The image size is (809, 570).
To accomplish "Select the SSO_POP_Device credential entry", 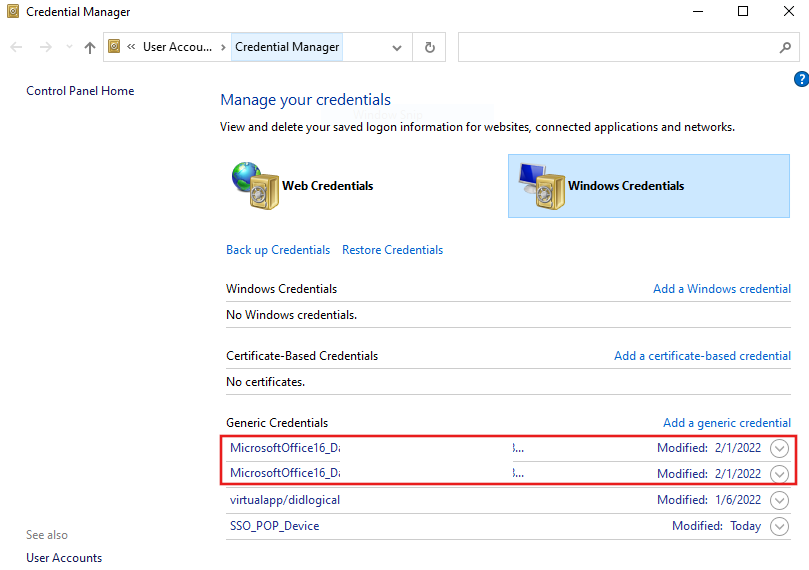I will pyautogui.click(x=274, y=526).
